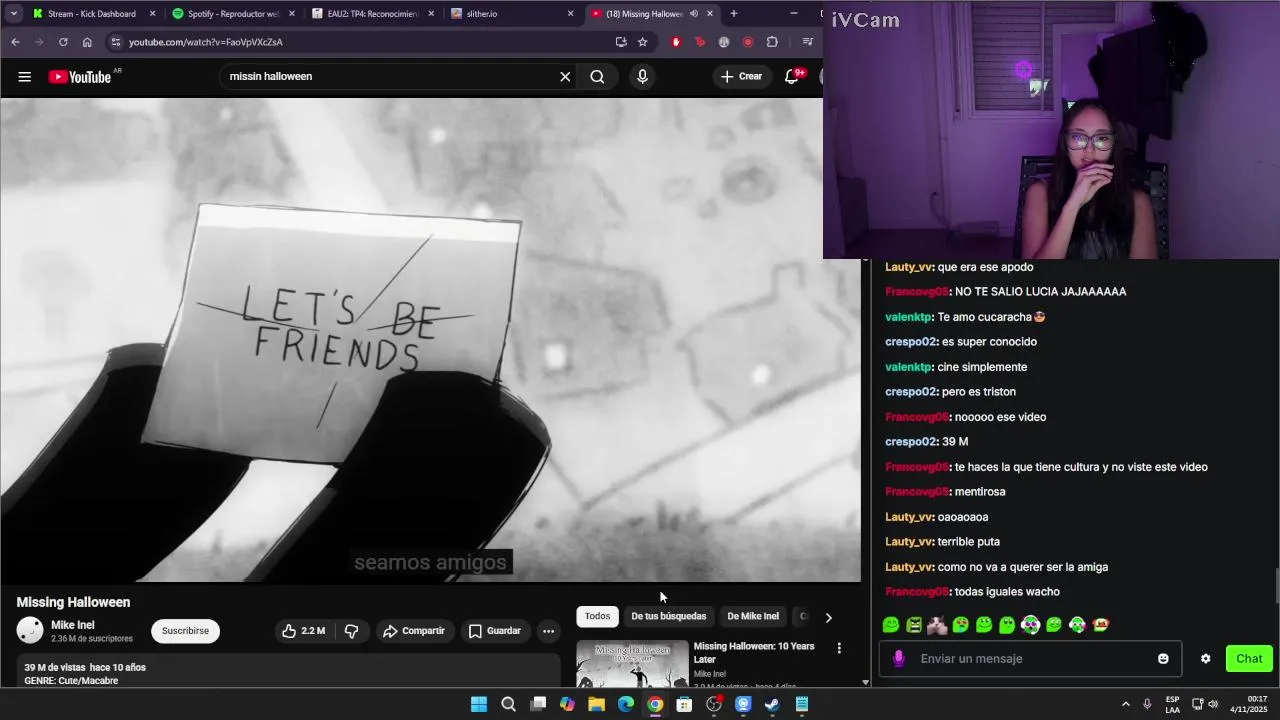Bookmark this page with the star

coord(642,42)
